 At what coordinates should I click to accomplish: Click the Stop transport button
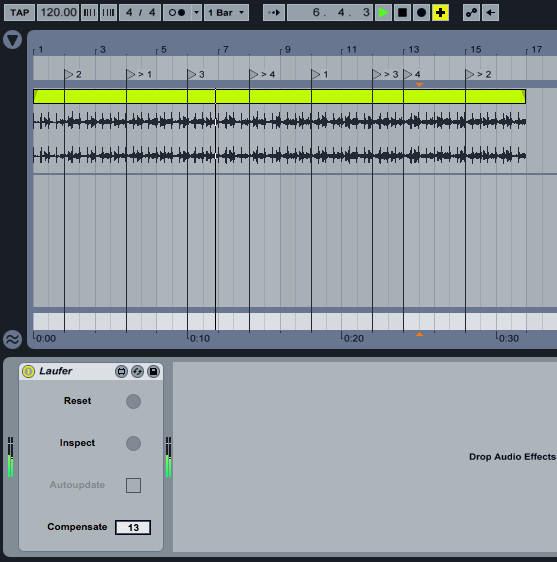(x=402, y=13)
